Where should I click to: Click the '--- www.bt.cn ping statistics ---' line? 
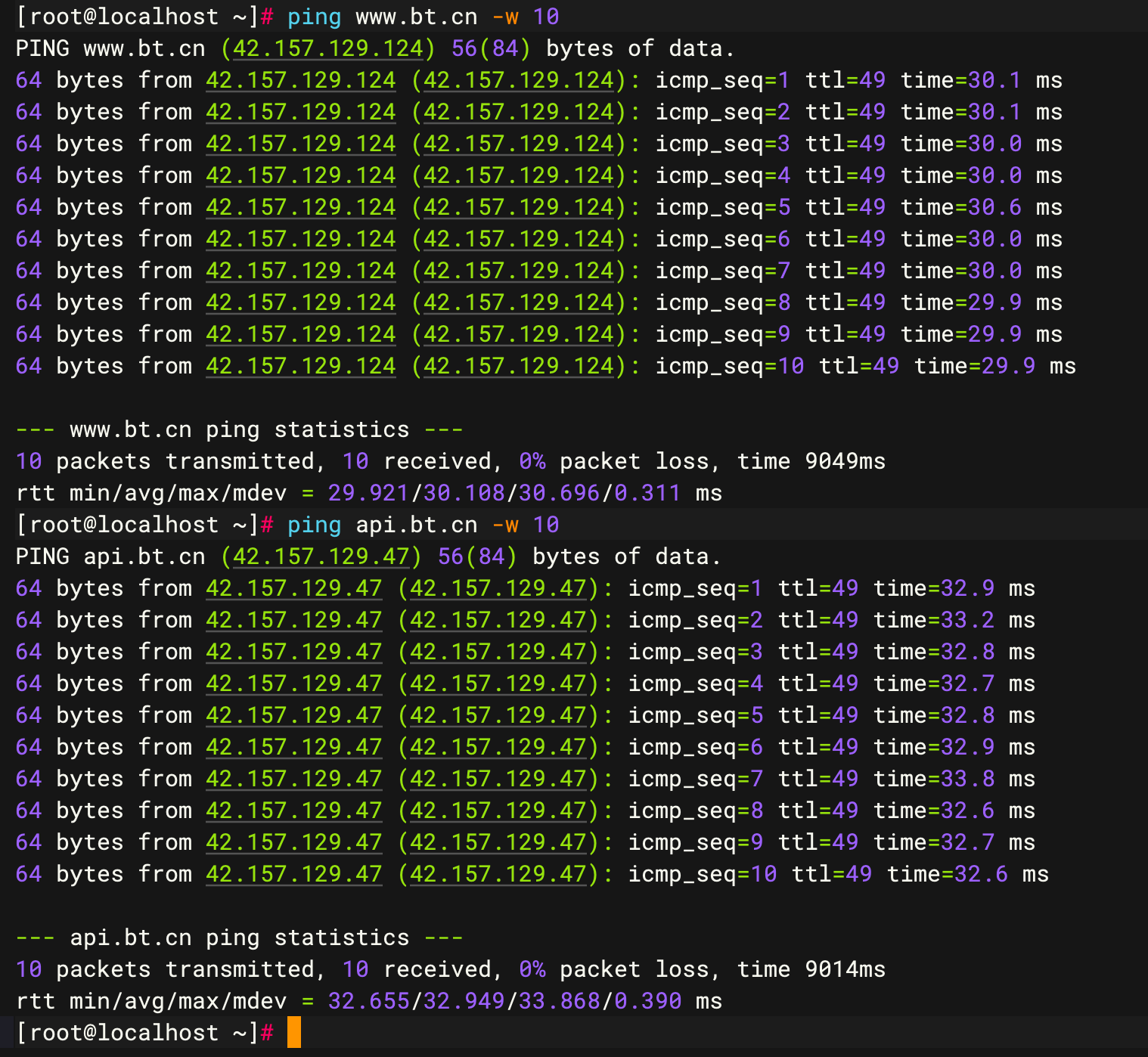click(x=240, y=429)
